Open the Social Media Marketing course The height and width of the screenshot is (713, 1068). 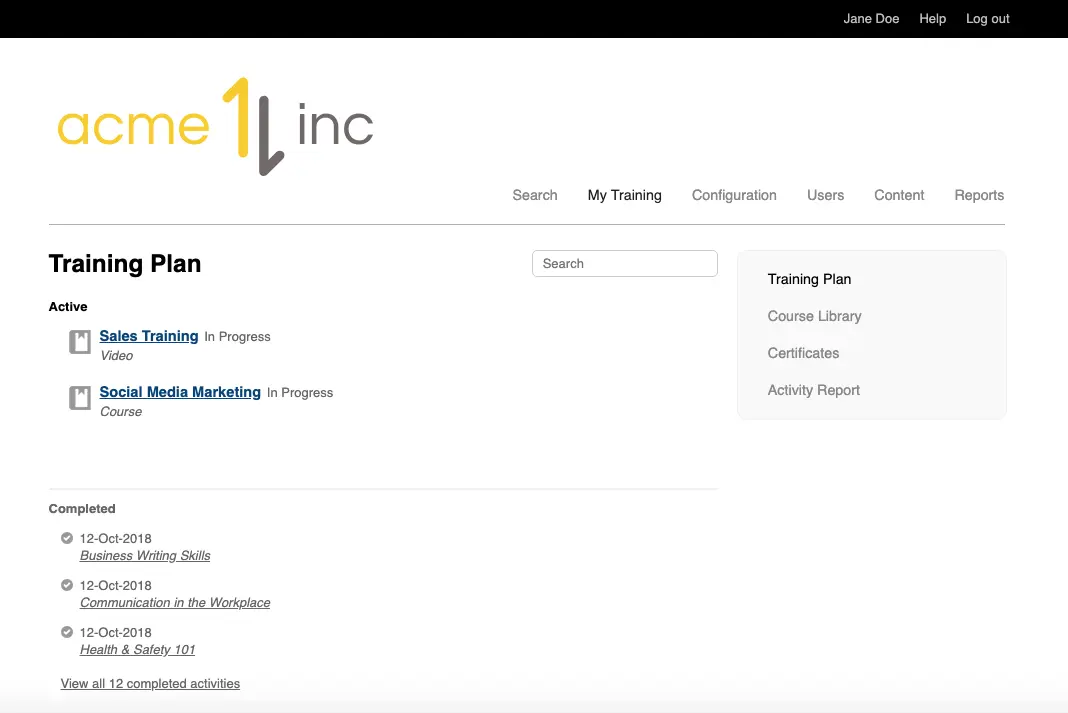[x=180, y=392]
